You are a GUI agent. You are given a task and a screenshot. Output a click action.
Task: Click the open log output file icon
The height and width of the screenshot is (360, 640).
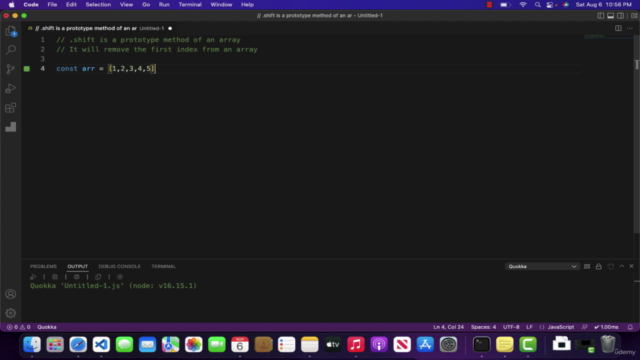tap(611, 267)
